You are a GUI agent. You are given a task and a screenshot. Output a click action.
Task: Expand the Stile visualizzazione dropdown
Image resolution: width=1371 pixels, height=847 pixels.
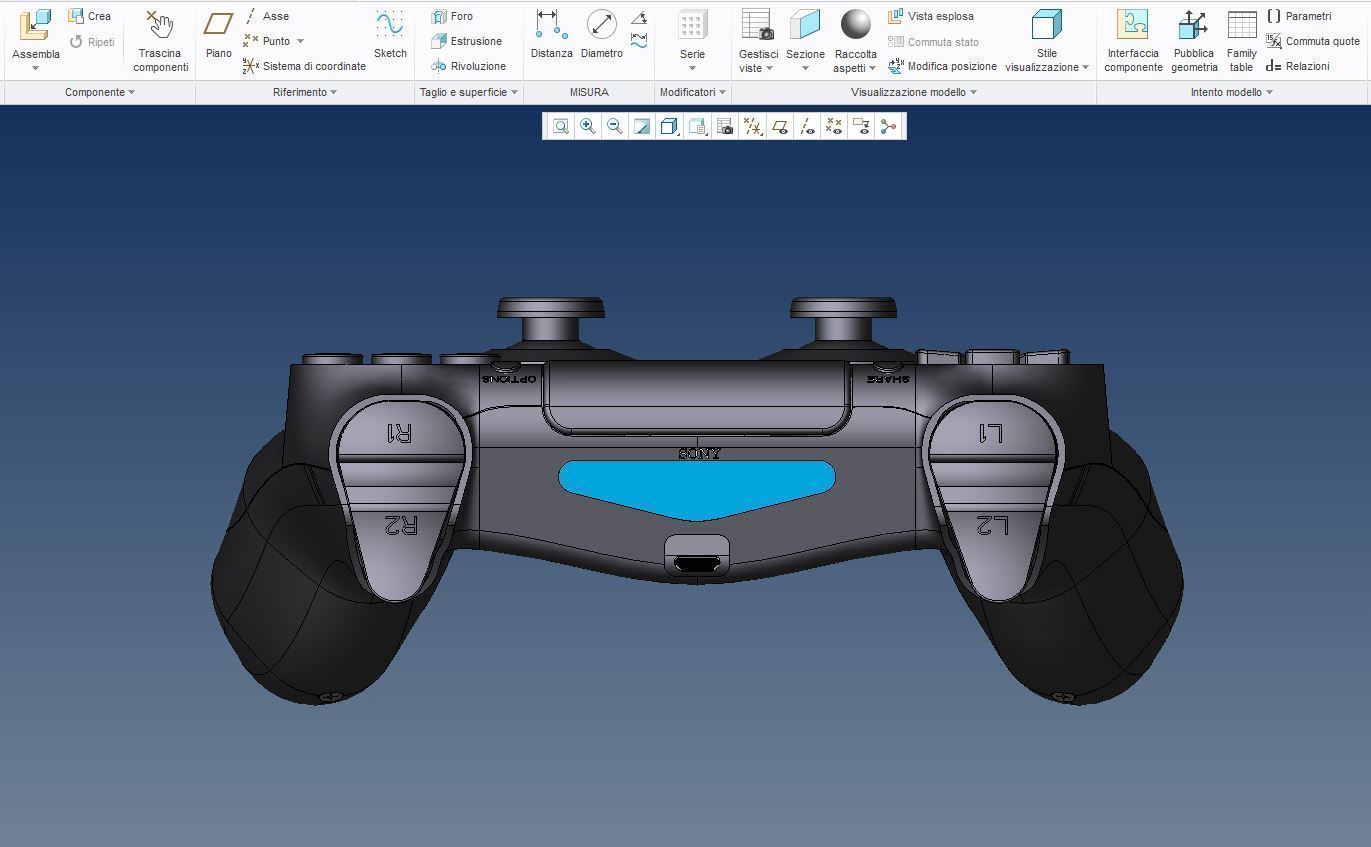click(x=1085, y=68)
